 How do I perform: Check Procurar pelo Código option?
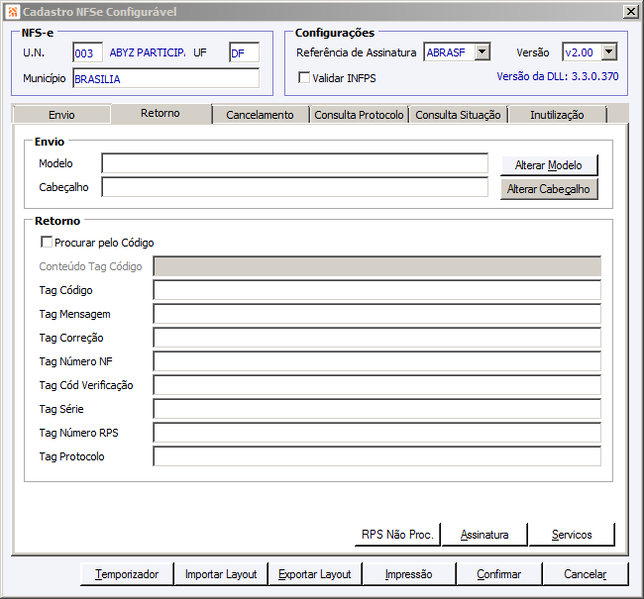pos(46,242)
